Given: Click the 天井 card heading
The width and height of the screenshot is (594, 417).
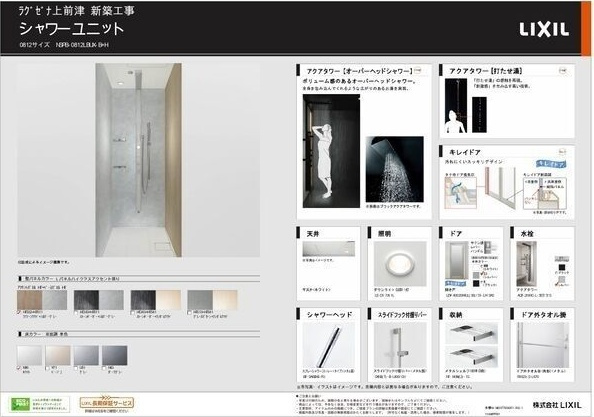Looking at the screenshot, I should [x=313, y=234].
